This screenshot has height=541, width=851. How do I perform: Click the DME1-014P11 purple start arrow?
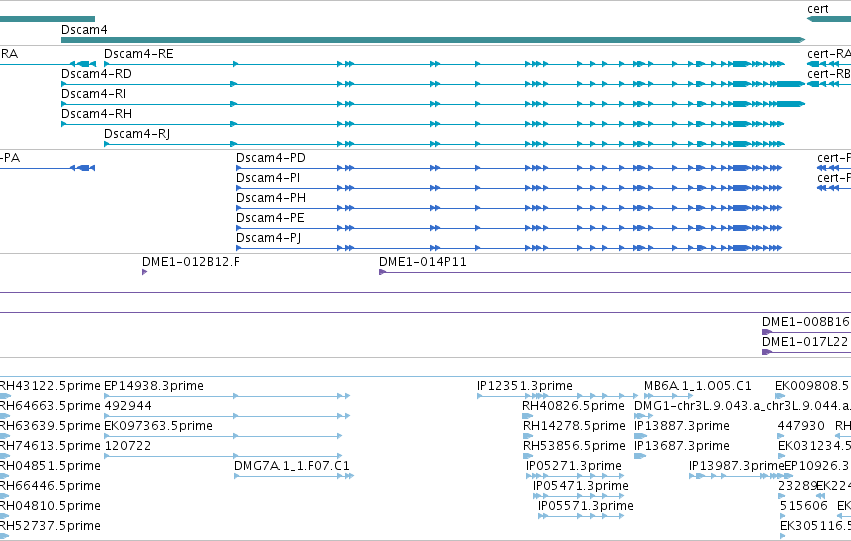[x=383, y=272]
